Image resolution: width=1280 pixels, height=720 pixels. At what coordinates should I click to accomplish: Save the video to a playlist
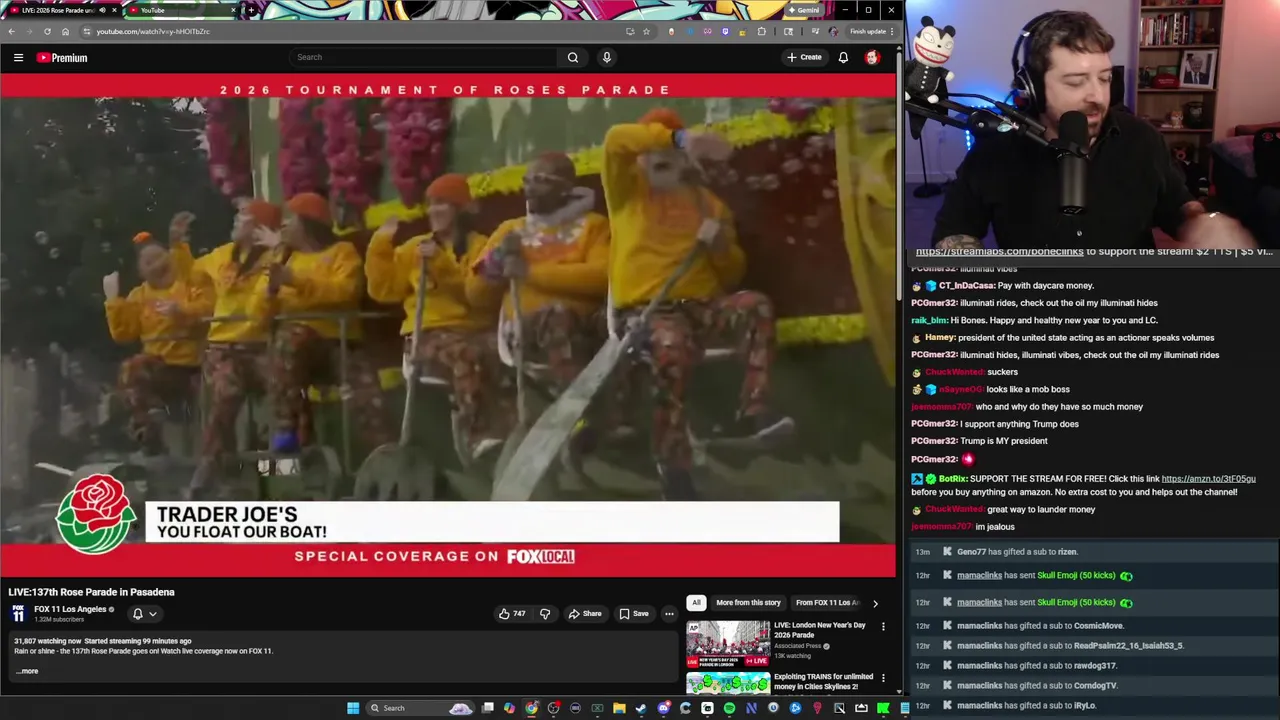coord(634,613)
